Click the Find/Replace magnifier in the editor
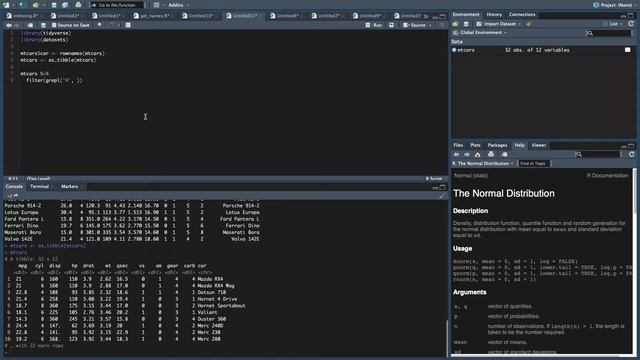 pyautogui.click(x=100, y=25)
